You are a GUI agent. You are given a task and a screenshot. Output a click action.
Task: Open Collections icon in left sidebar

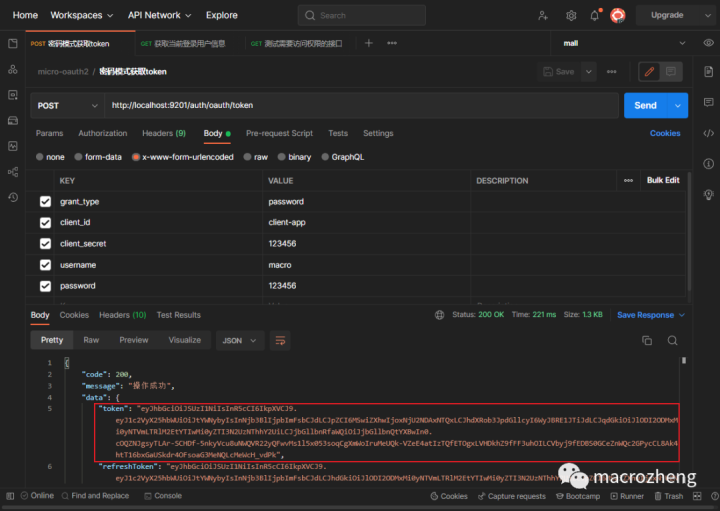tap(13, 44)
